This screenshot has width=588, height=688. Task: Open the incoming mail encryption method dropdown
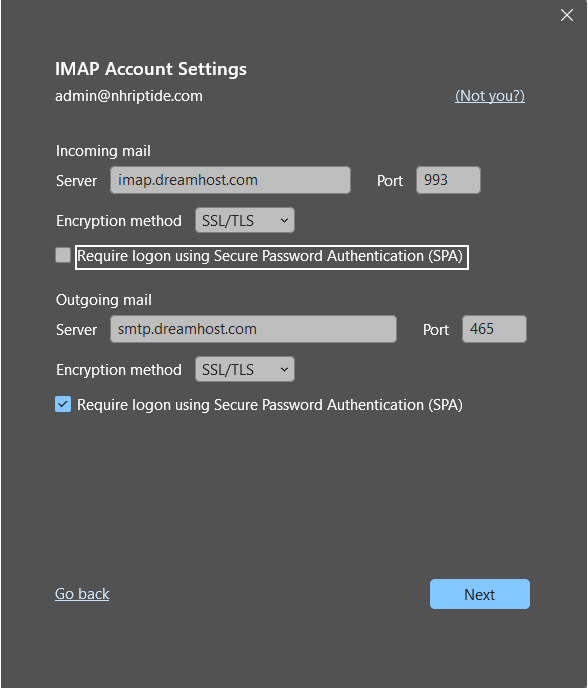[x=245, y=220]
